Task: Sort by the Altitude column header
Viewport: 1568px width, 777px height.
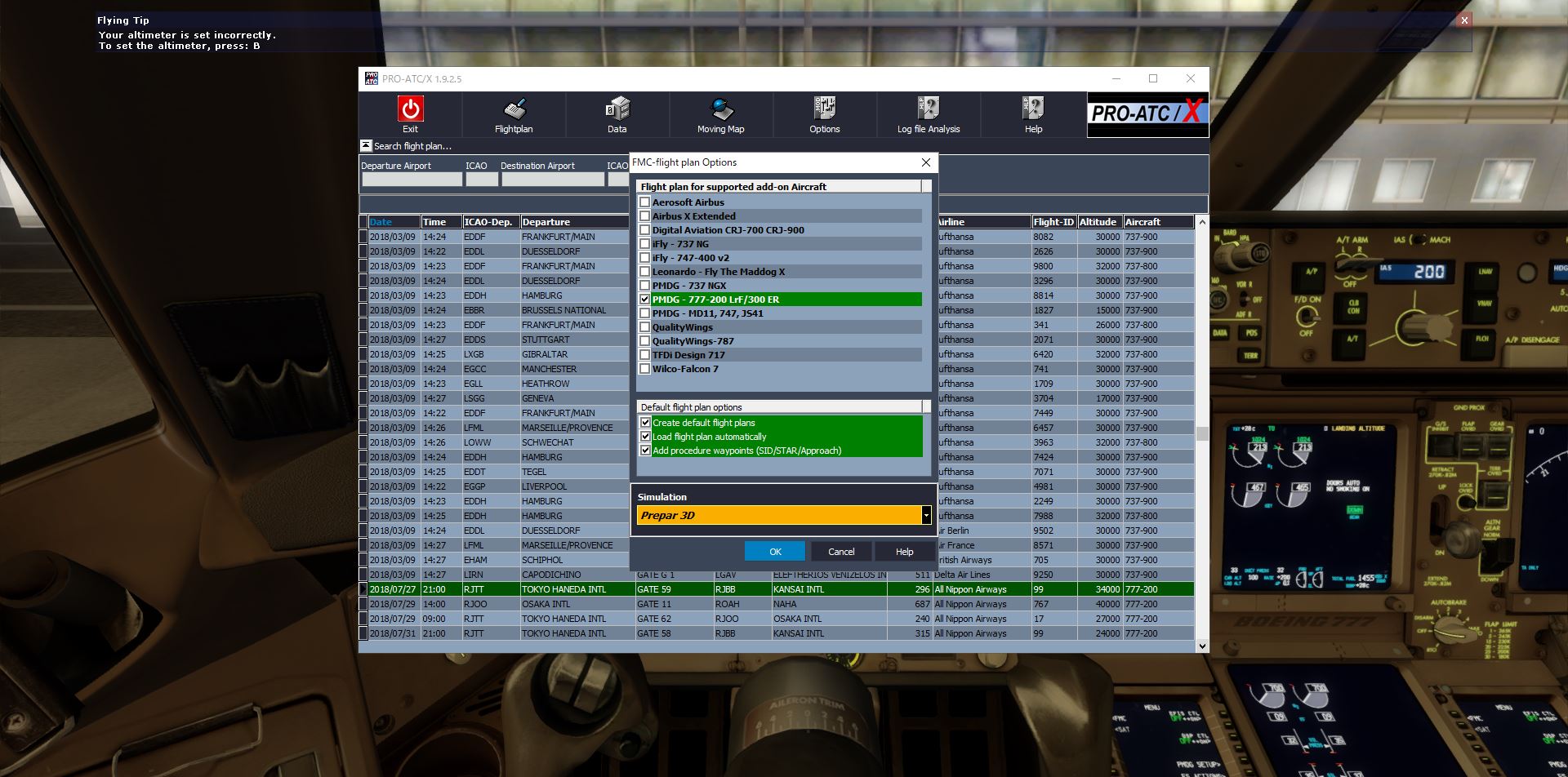Action: pyautogui.click(x=1099, y=222)
